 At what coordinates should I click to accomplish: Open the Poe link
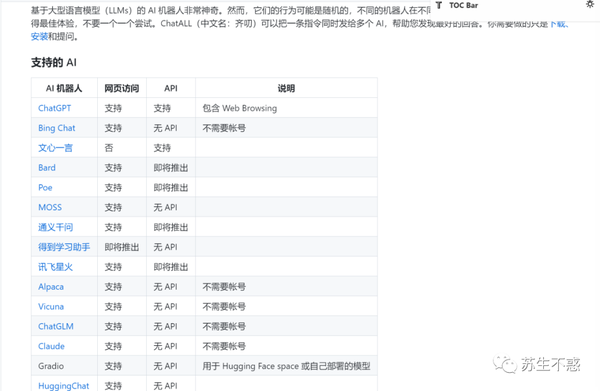point(45,188)
